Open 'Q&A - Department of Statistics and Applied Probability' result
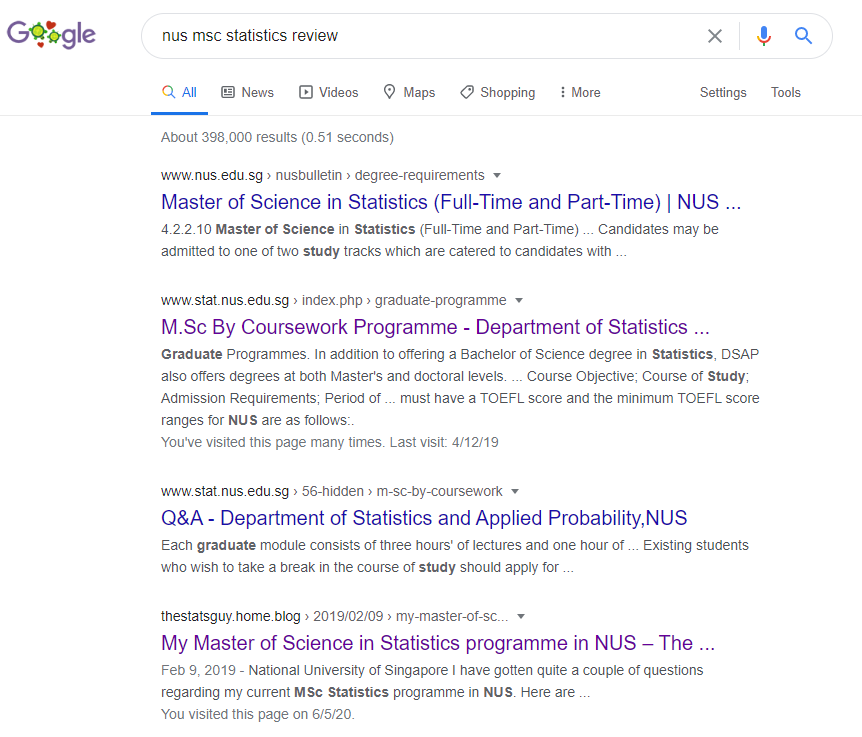This screenshot has height=737, width=862. pos(424,518)
